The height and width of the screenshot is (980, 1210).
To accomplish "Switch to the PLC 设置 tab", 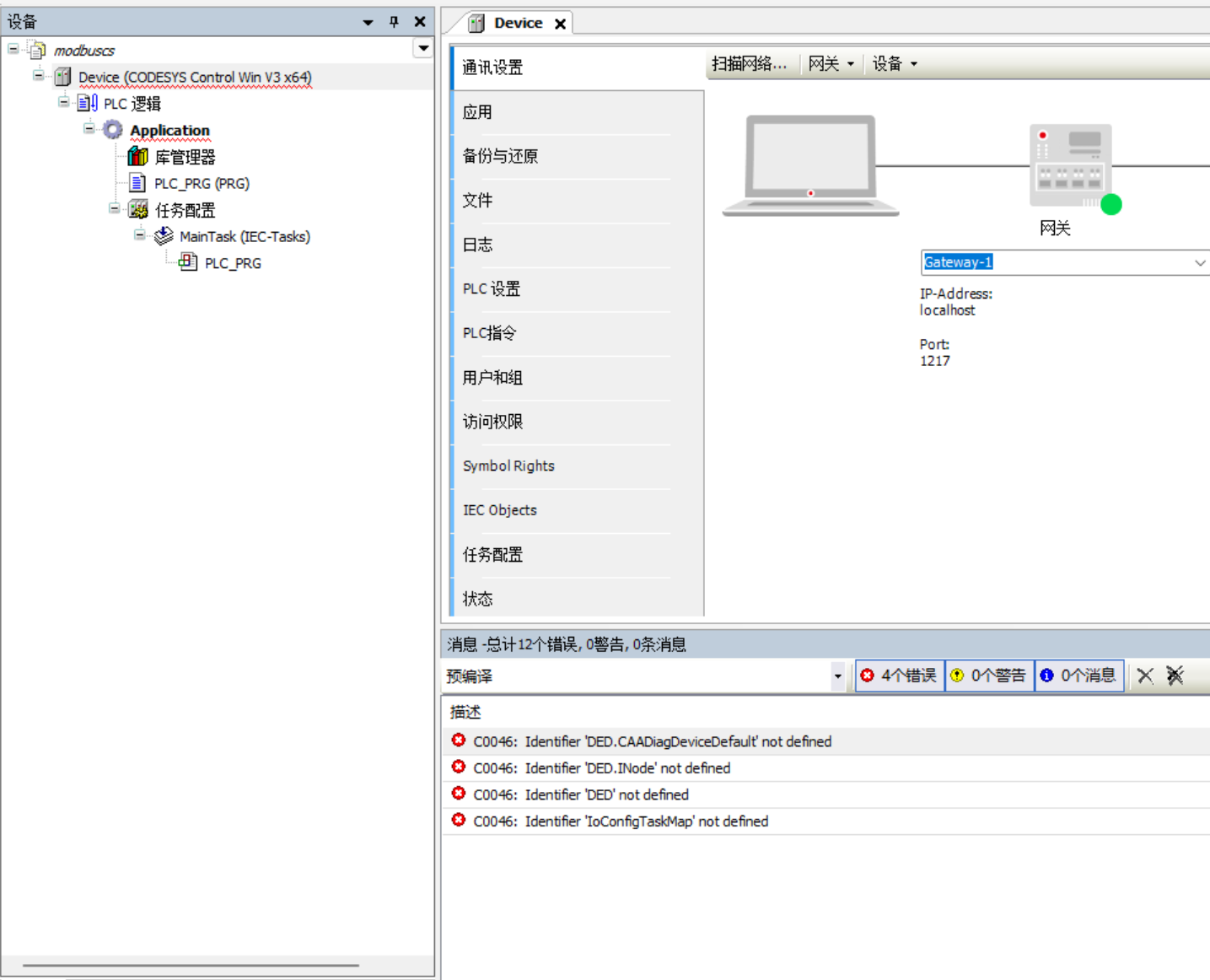I will (x=492, y=289).
